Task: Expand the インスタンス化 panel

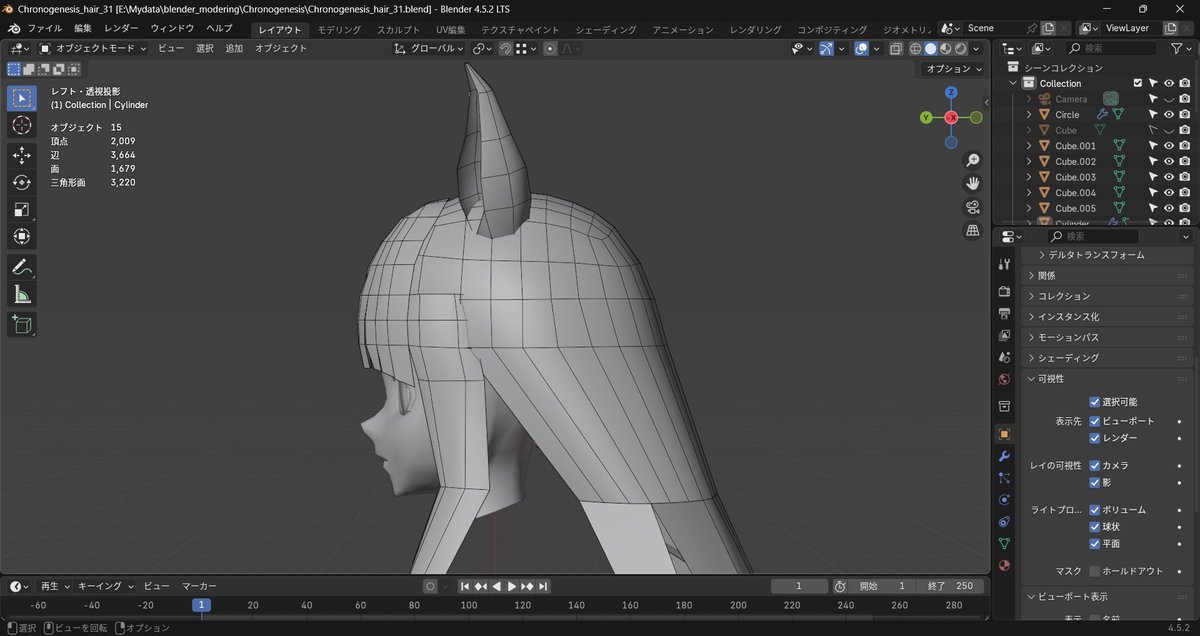Action: pyautogui.click(x=1108, y=316)
